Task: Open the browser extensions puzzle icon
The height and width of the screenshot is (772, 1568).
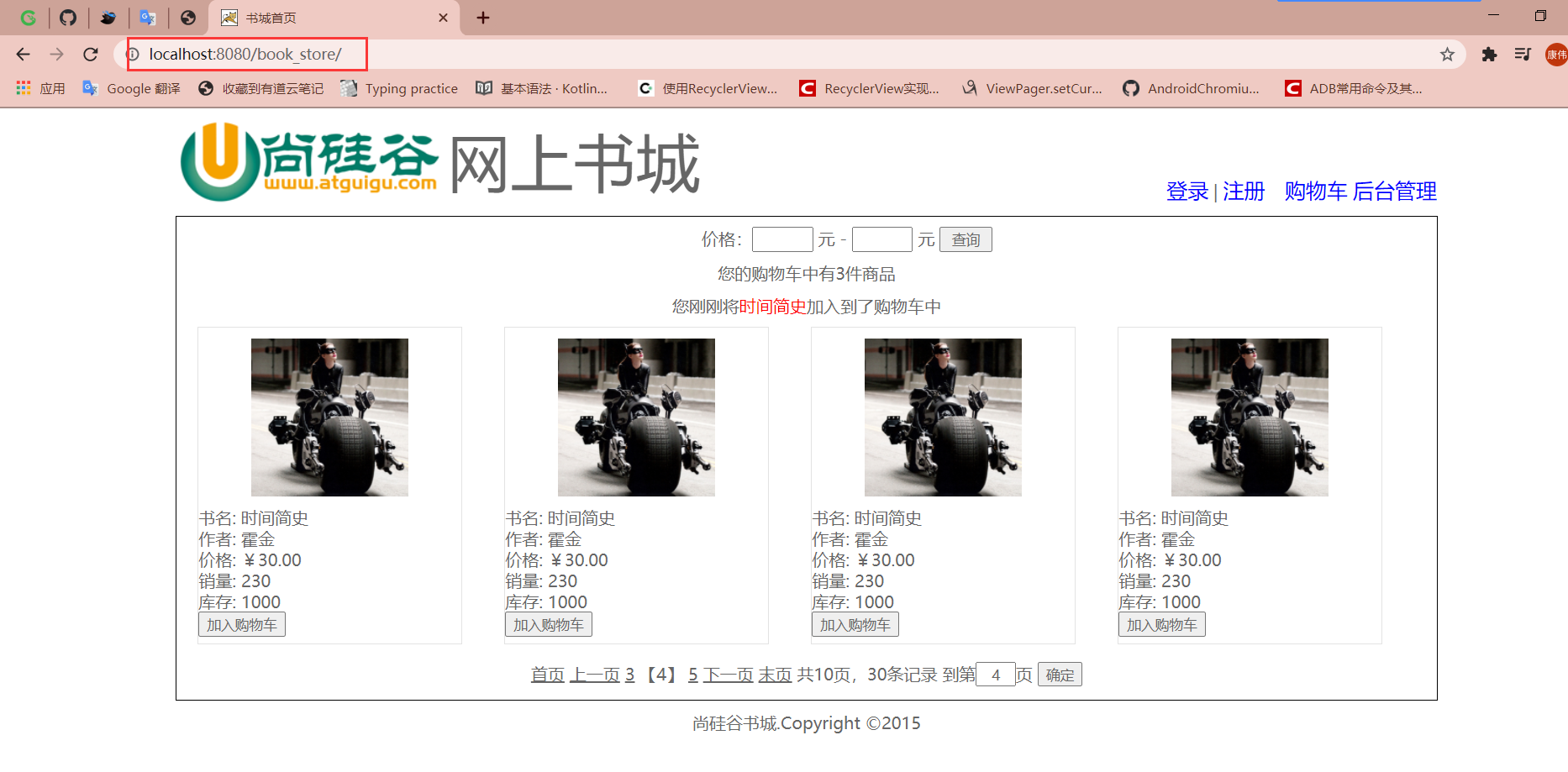Action: [x=1489, y=55]
